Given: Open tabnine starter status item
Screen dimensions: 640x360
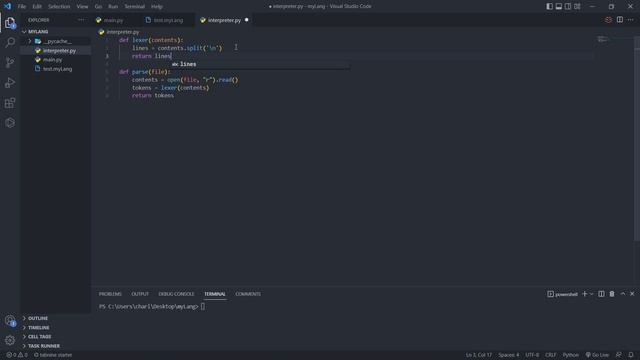Looking at the screenshot, I should pos(53,355).
